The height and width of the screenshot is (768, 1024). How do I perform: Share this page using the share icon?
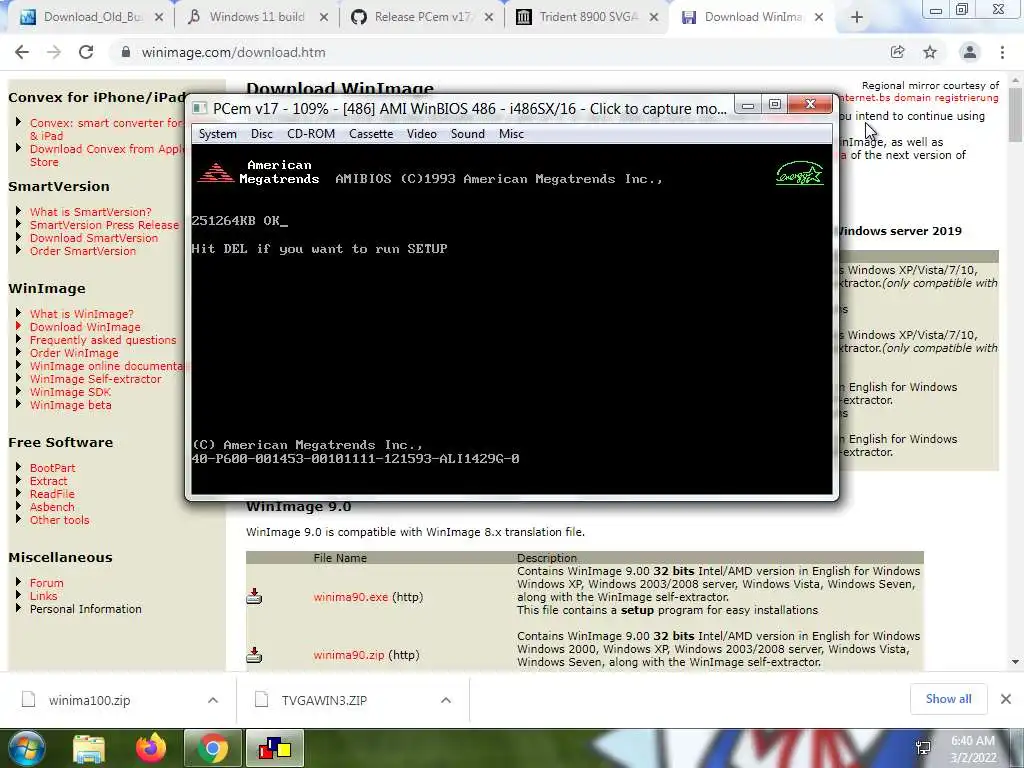coord(897,52)
